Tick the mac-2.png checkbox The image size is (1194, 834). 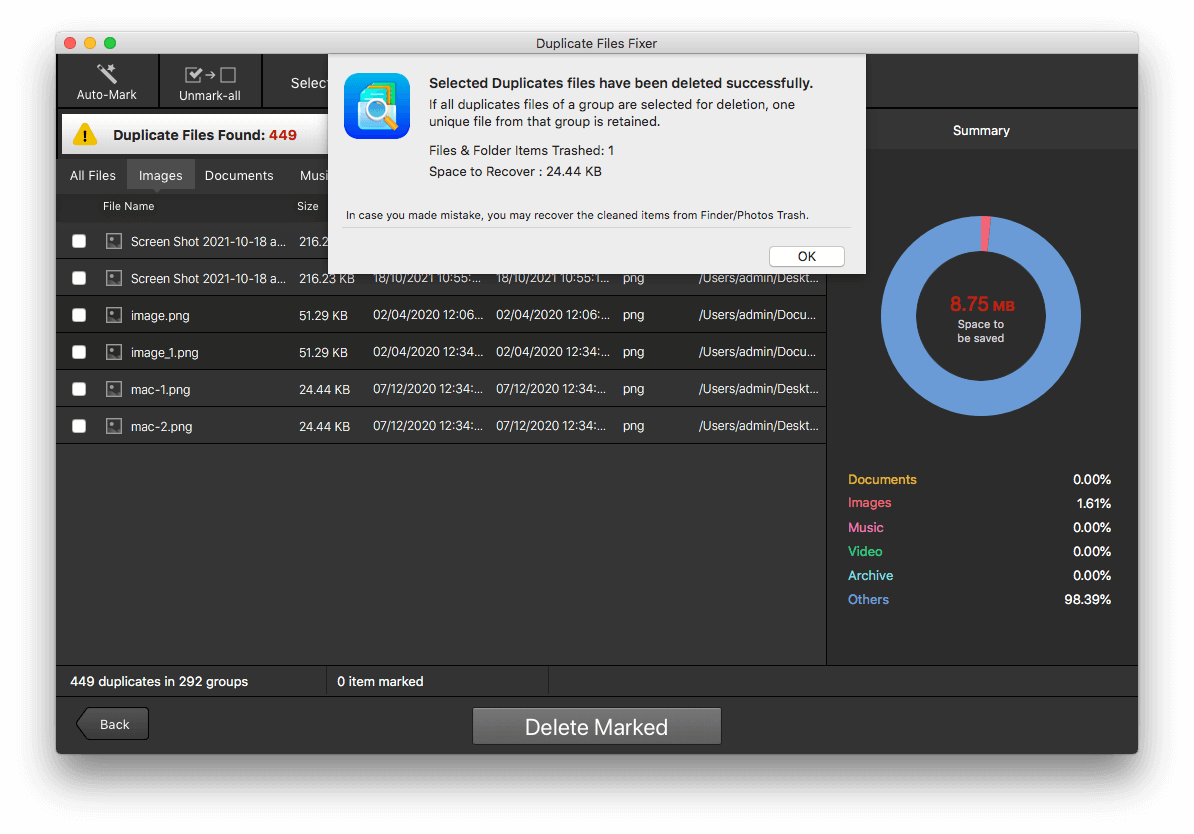(x=79, y=426)
